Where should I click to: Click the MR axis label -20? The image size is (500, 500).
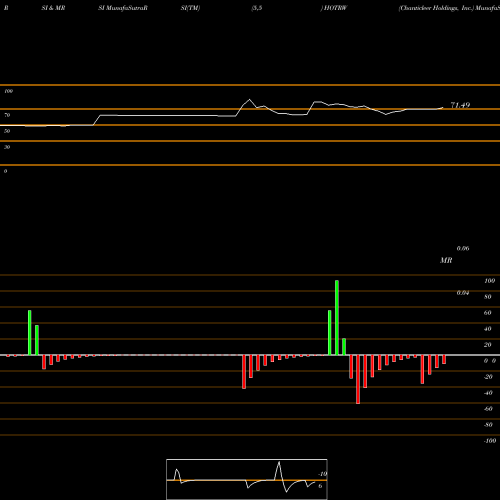click(x=488, y=377)
